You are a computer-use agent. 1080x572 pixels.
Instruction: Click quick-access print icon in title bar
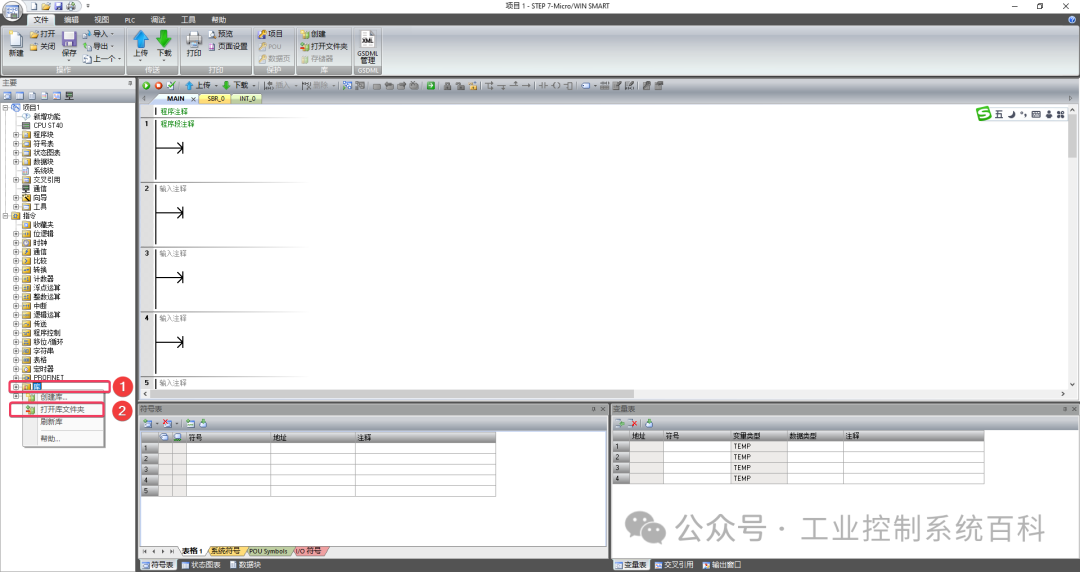(x=71, y=6)
